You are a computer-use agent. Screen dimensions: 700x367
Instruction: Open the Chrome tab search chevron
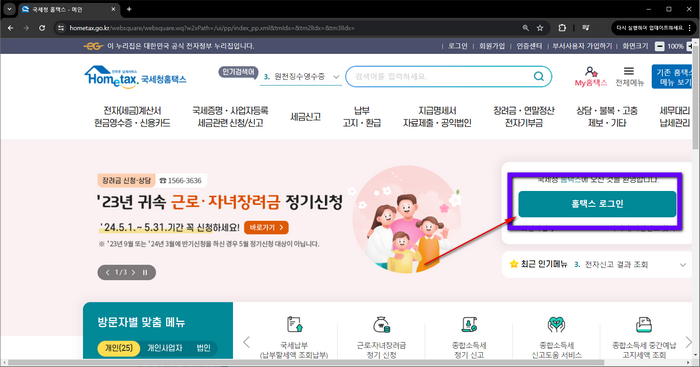pos(9,9)
